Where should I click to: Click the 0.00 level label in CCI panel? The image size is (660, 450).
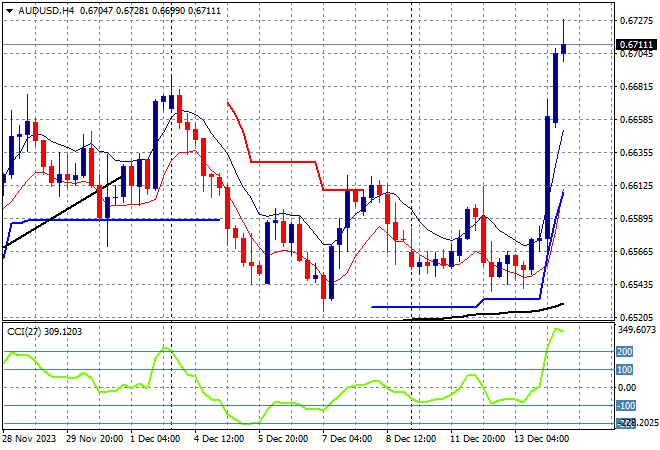627,388
